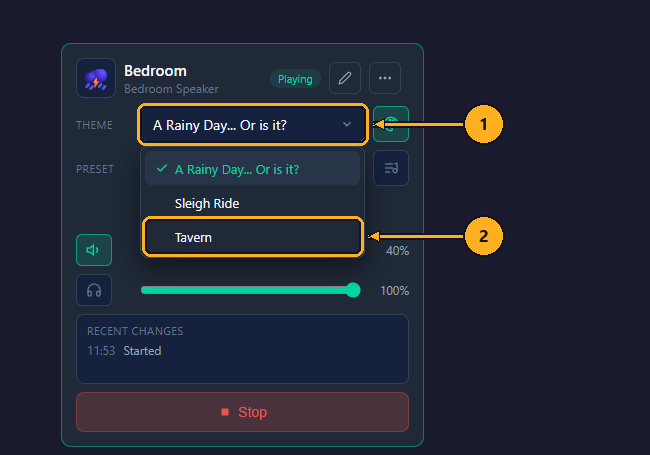Click the playlist music icon beside Preset
The height and width of the screenshot is (455, 650).
pyautogui.click(x=391, y=168)
